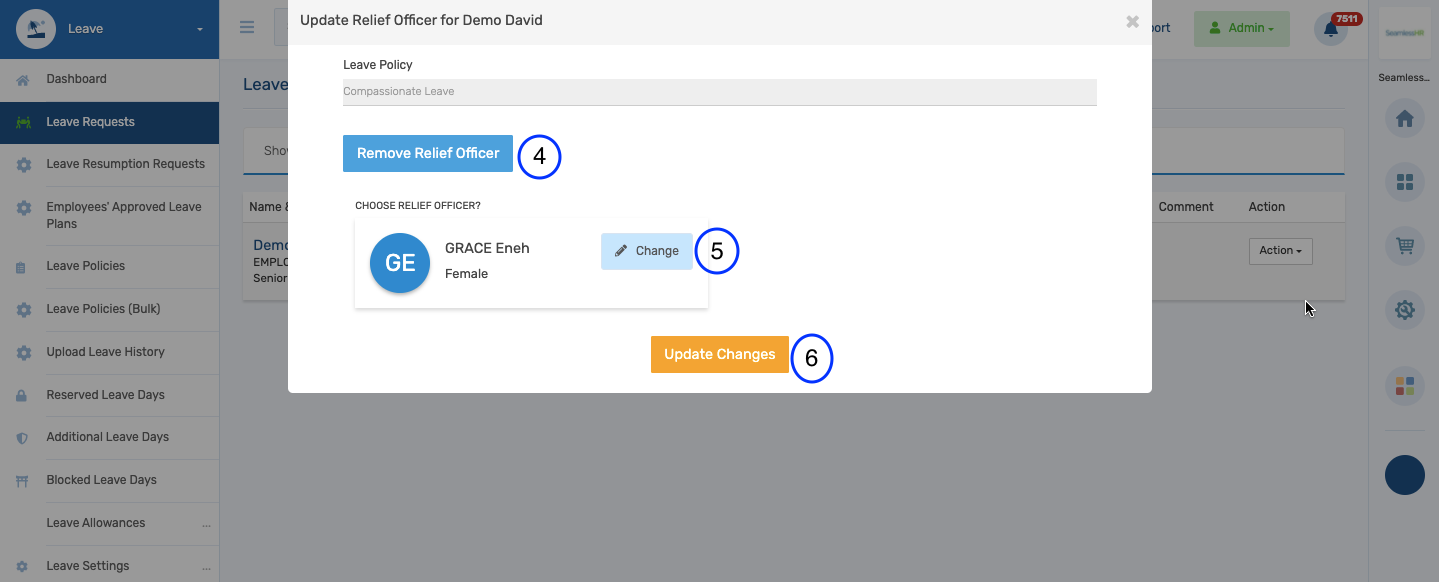Click the Remove Relief Officer button
This screenshot has height=582, width=1439.
pos(428,153)
